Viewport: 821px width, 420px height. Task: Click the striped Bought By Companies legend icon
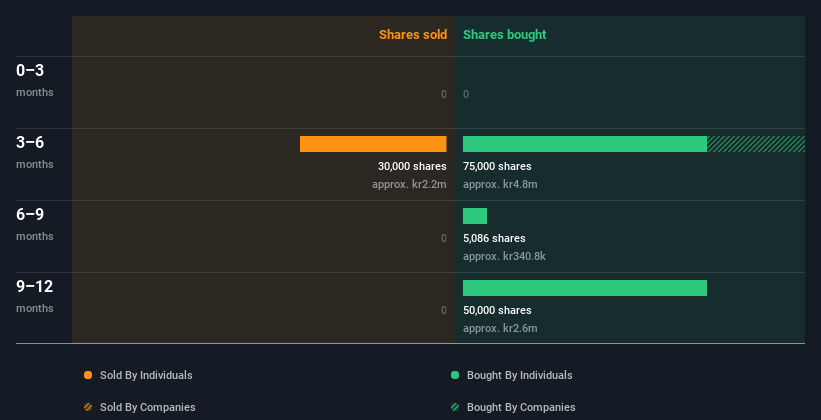point(455,407)
